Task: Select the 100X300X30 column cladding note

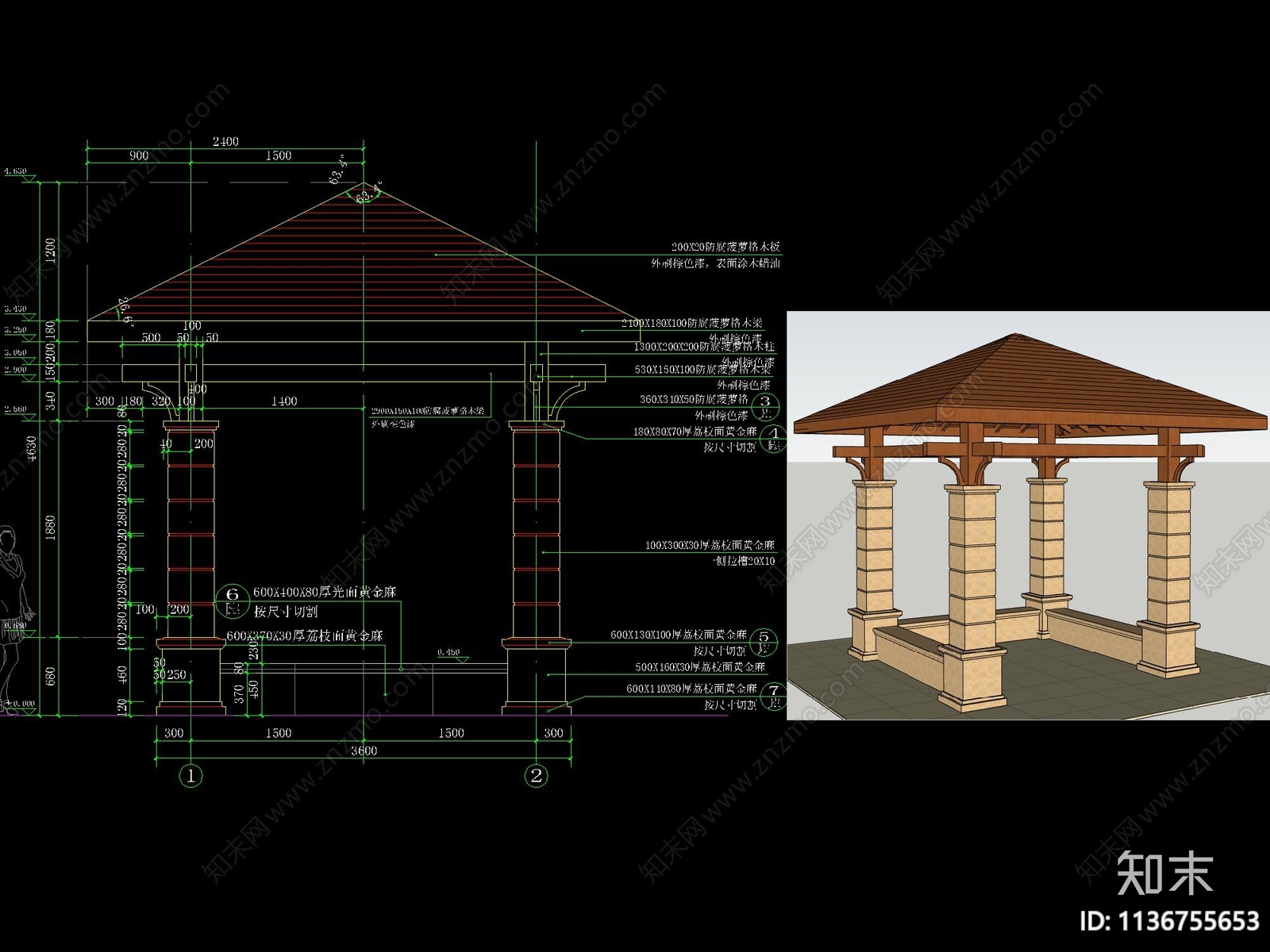Action: 710,545
